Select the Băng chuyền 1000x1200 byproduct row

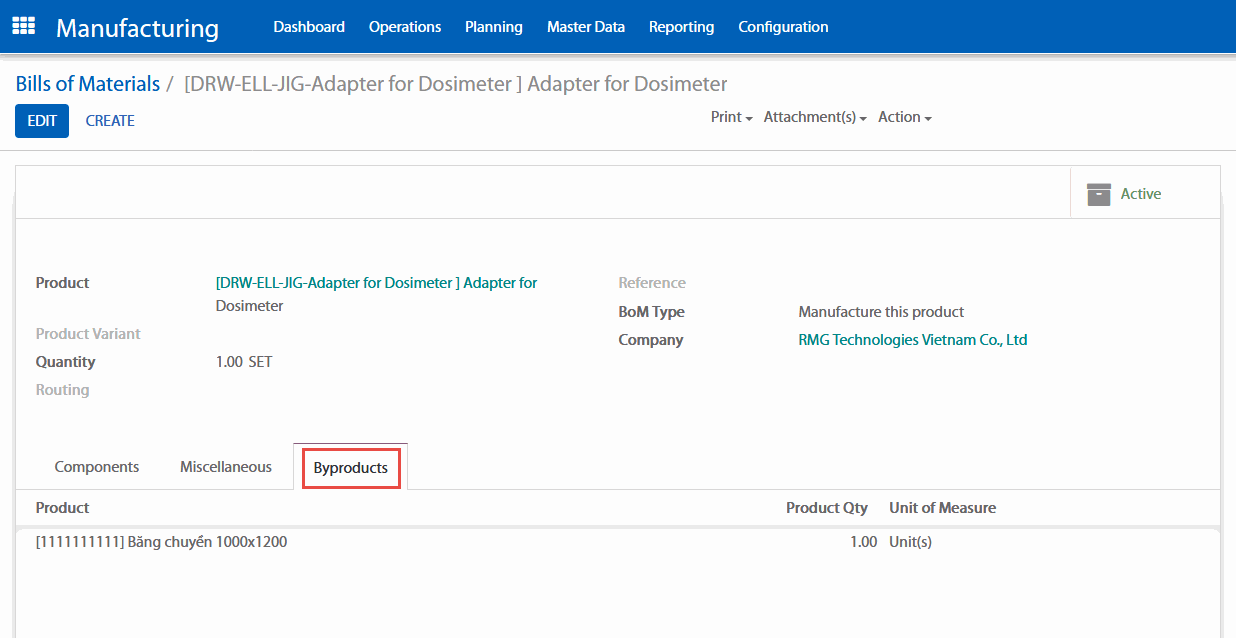162,542
